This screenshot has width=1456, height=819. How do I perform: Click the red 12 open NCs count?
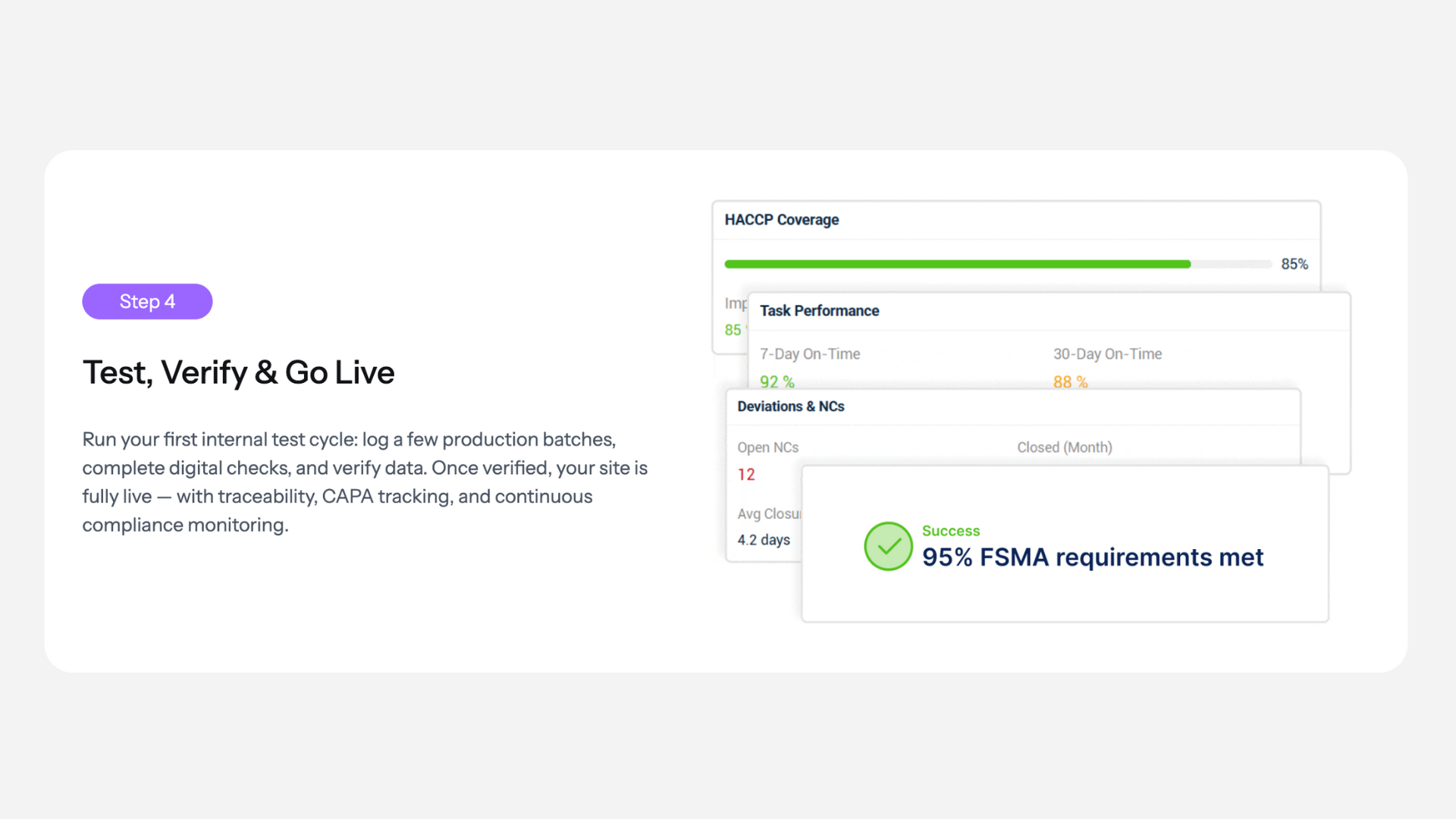pyautogui.click(x=746, y=475)
